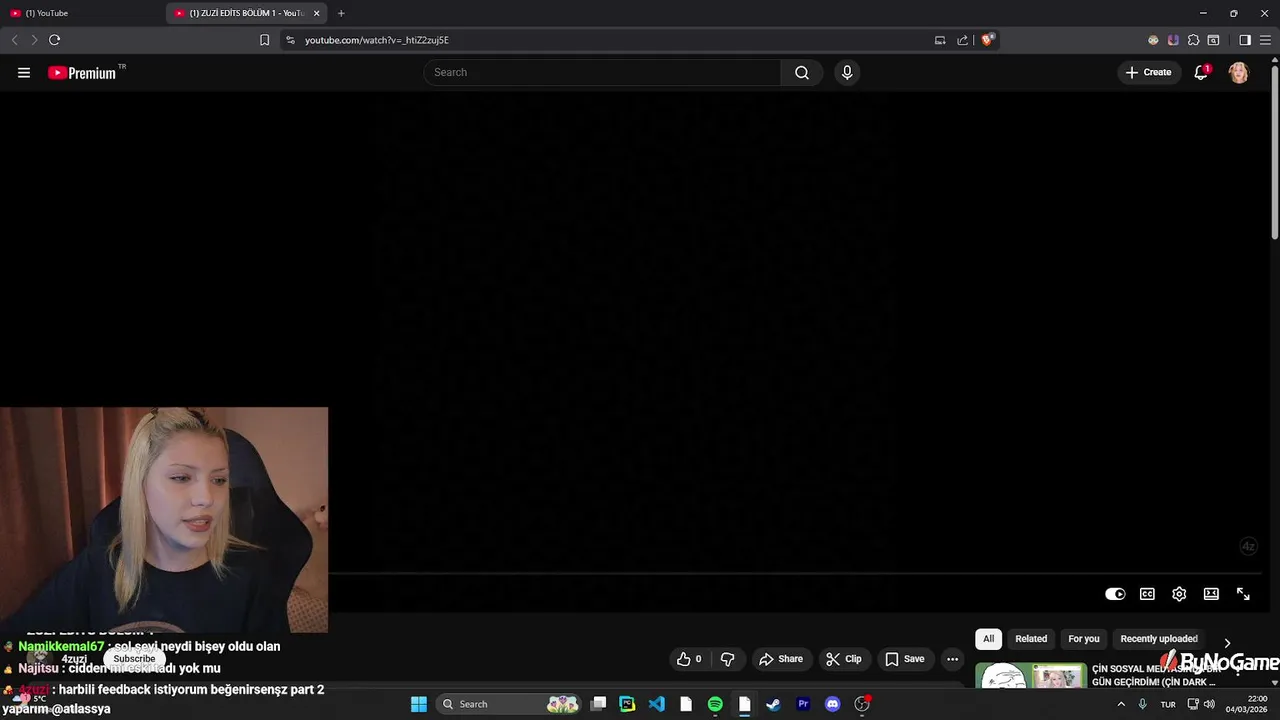Like the video with thumbs up
The height and width of the screenshot is (720, 1280).
coord(689,659)
